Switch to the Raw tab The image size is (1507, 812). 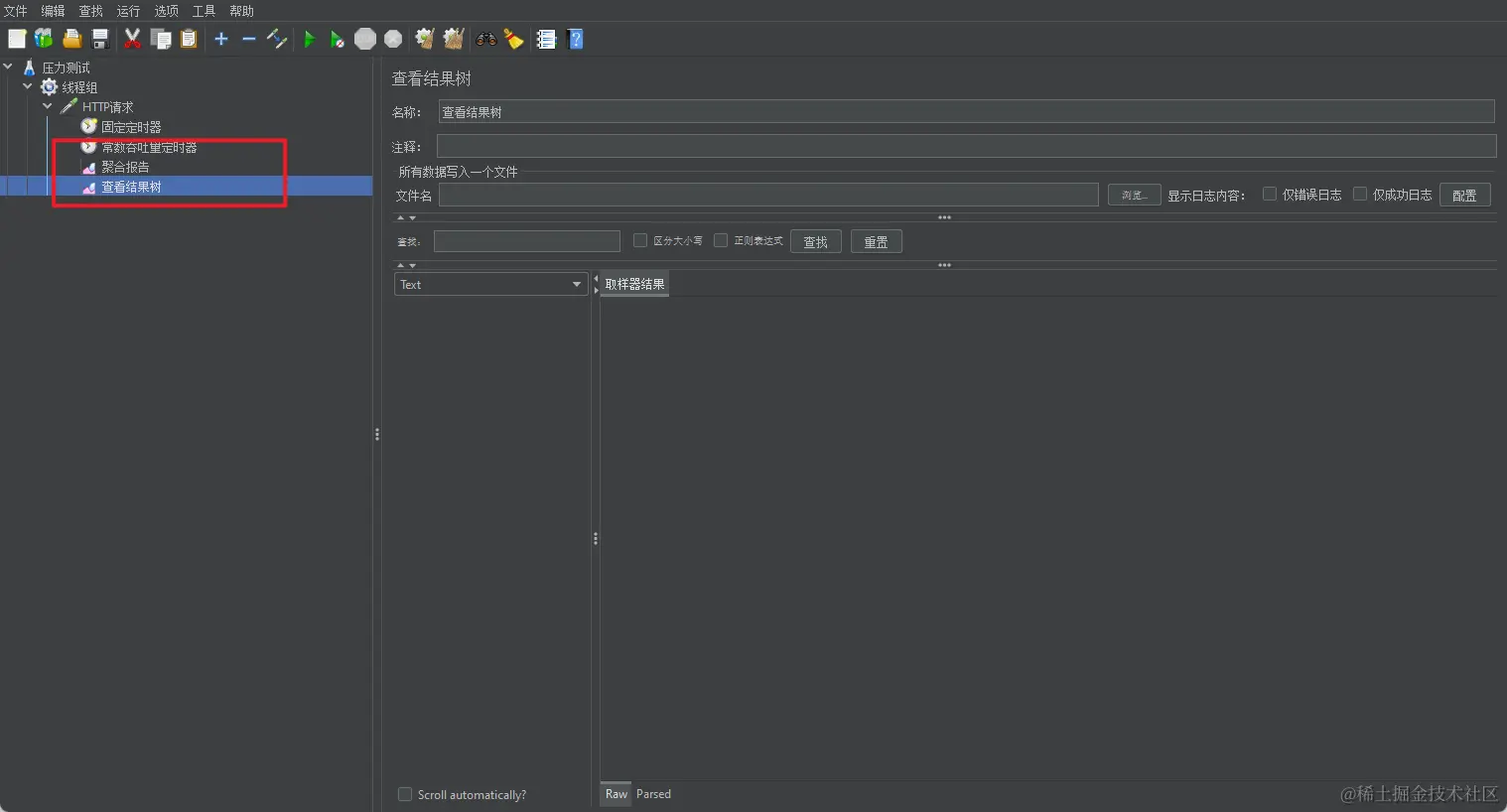[x=616, y=794]
